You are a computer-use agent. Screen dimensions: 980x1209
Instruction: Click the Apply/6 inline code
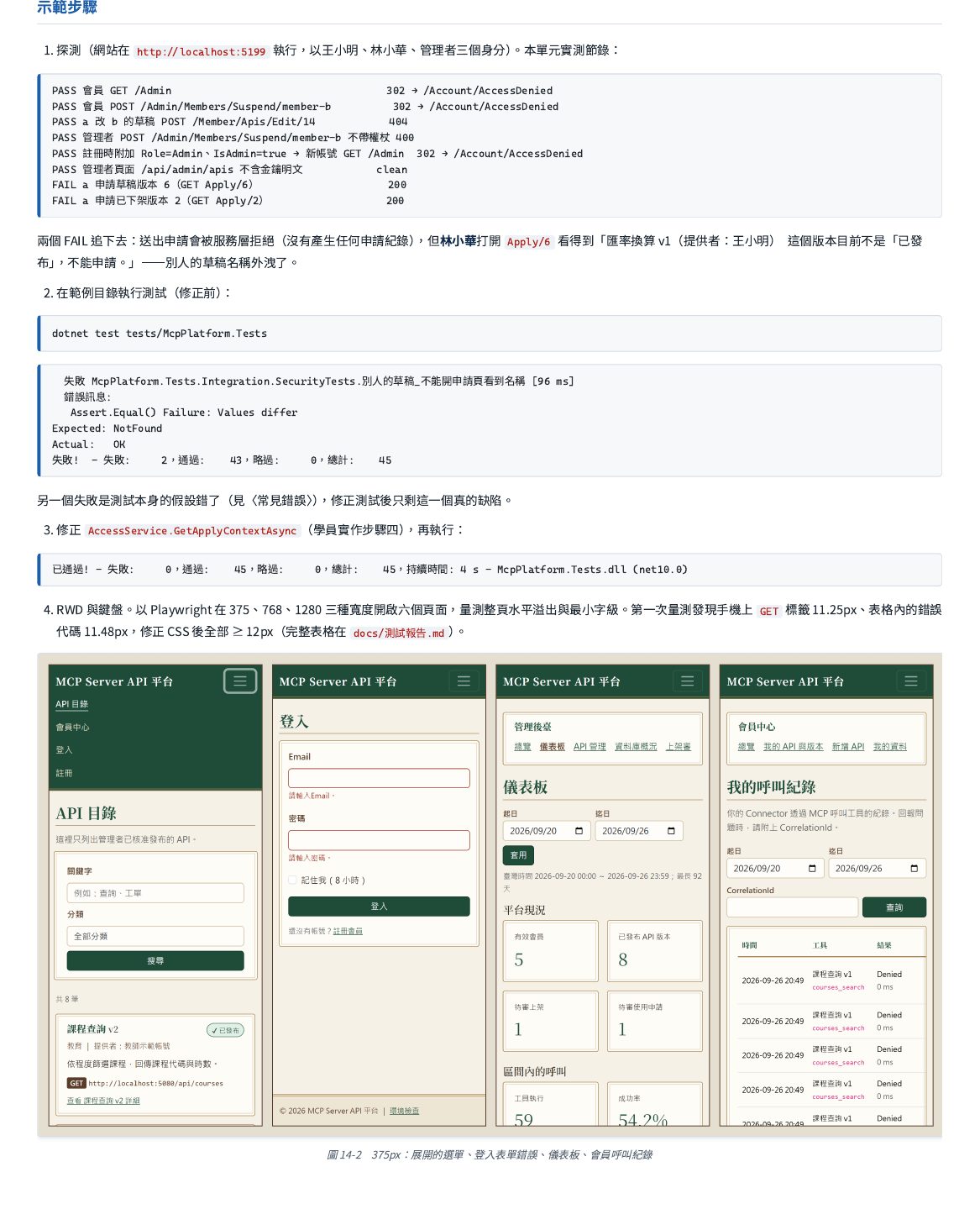point(528,242)
